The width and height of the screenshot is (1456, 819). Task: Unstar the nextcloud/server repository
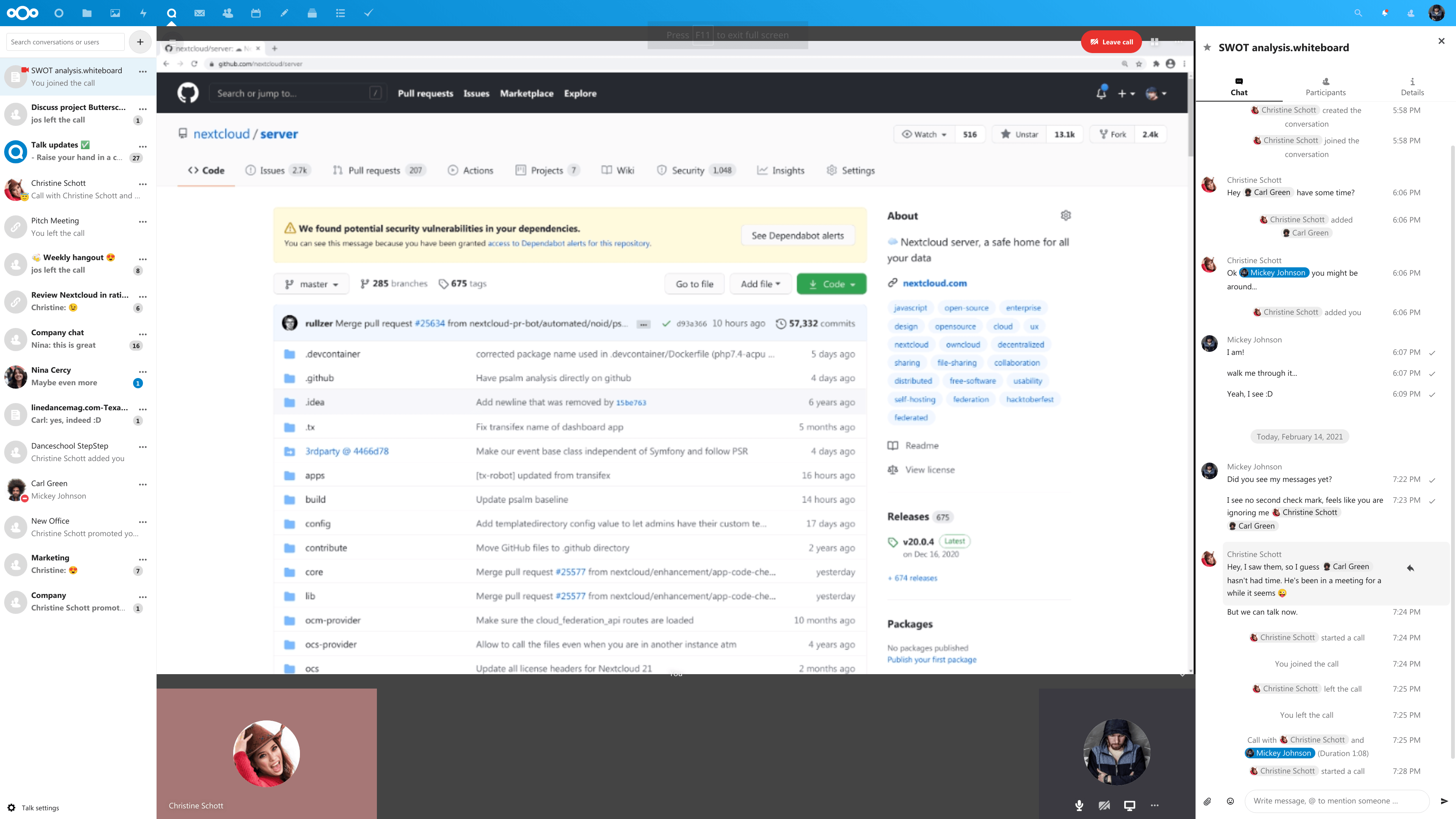point(1019,135)
